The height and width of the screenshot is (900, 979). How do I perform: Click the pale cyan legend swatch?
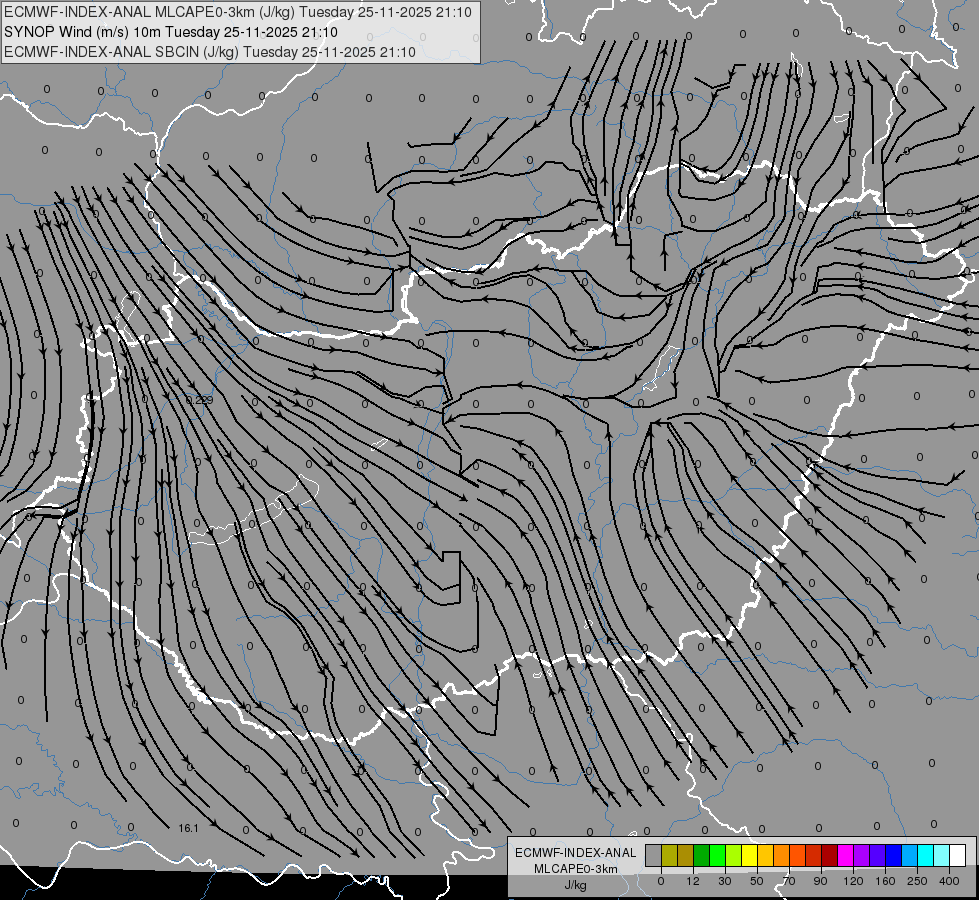click(x=942, y=855)
